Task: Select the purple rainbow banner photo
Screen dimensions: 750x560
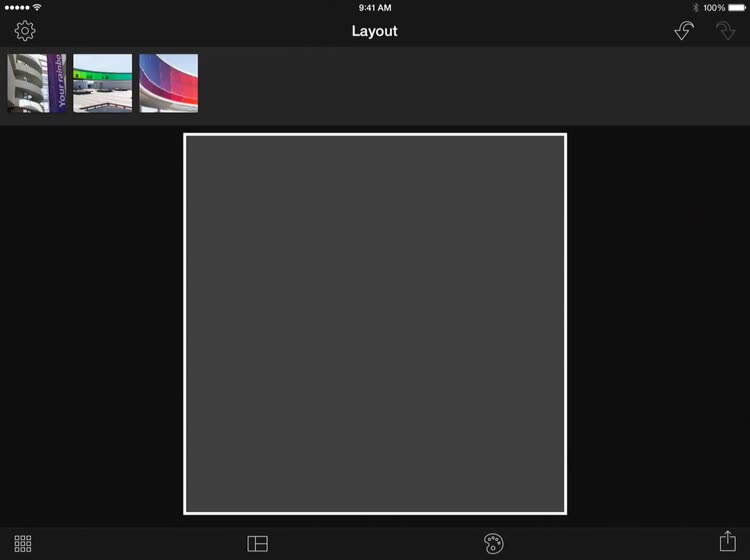Action: point(37,83)
